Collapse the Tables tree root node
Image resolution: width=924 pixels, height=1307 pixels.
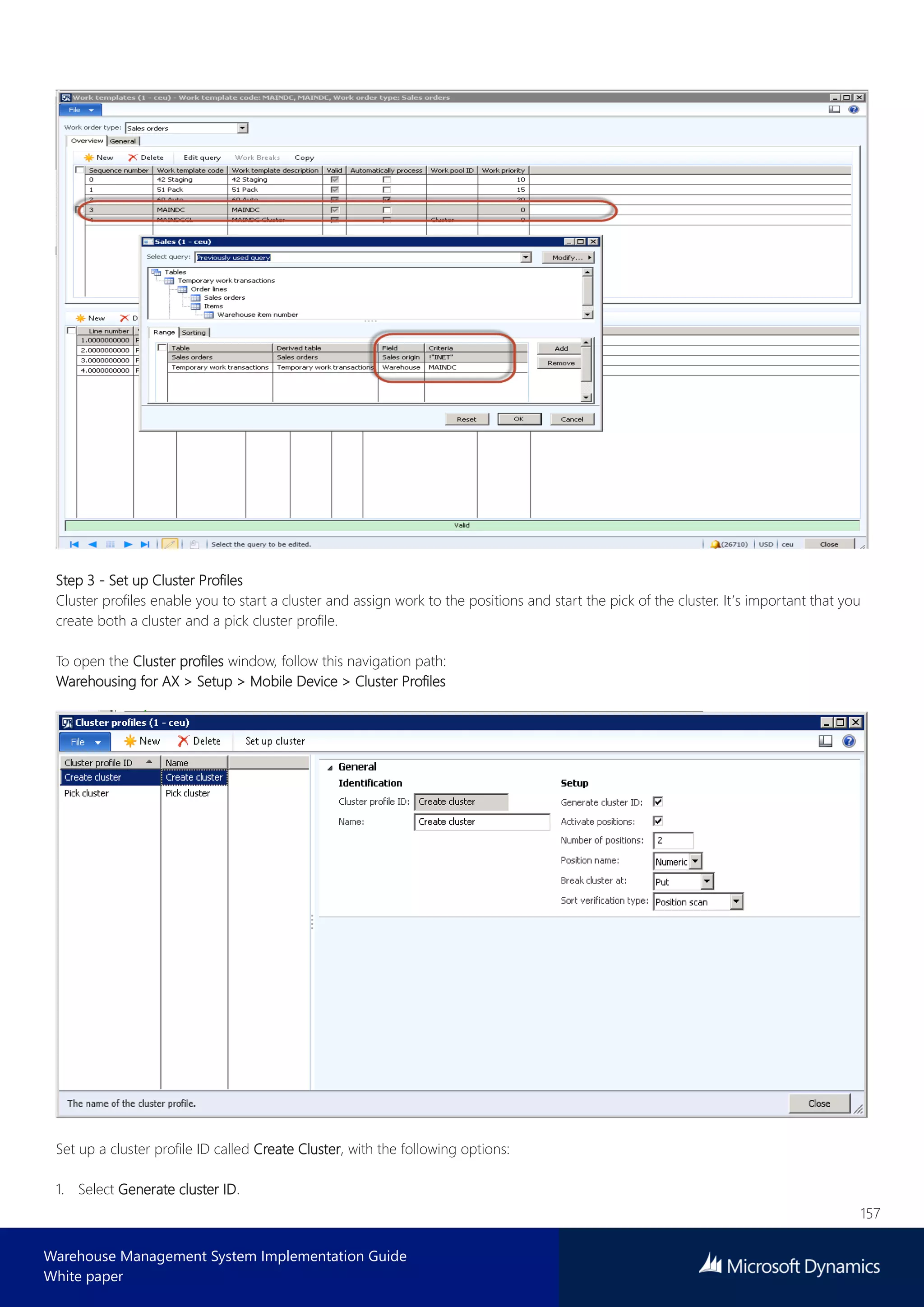click(x=156, y=272)
